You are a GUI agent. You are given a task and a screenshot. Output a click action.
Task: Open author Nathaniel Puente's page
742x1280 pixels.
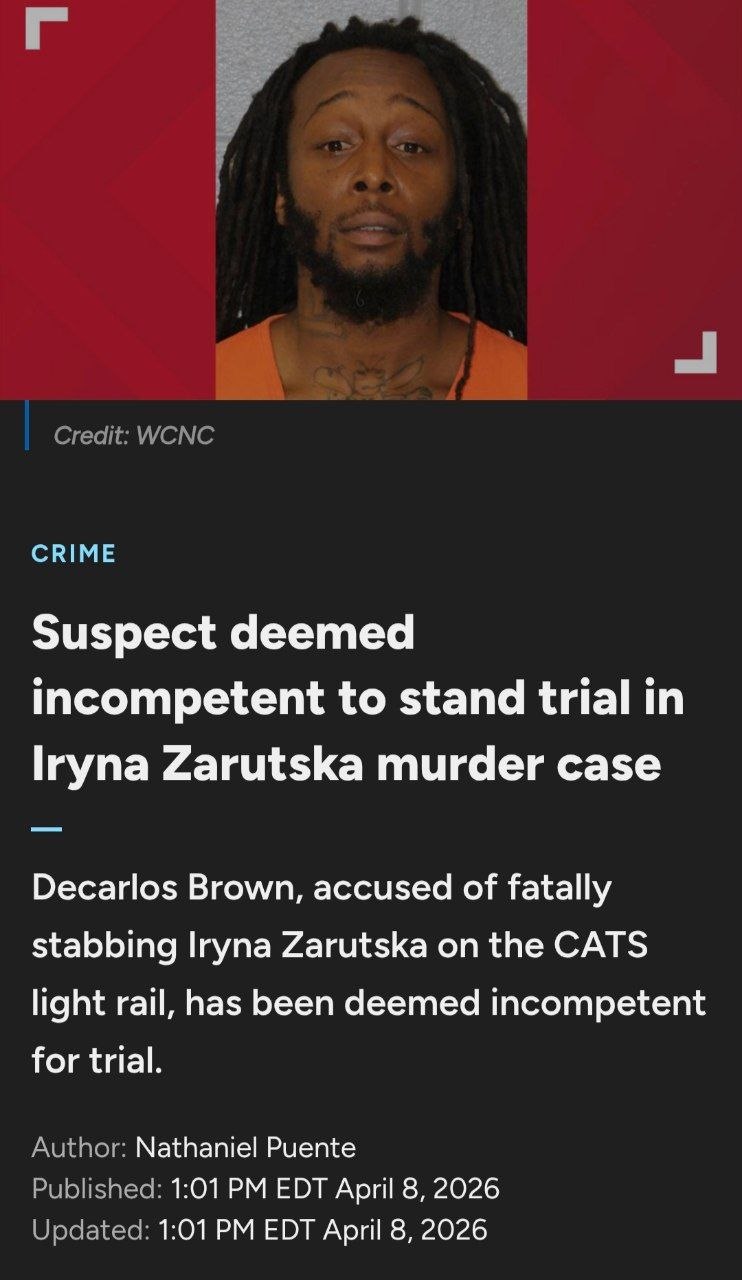[245, 1147]
